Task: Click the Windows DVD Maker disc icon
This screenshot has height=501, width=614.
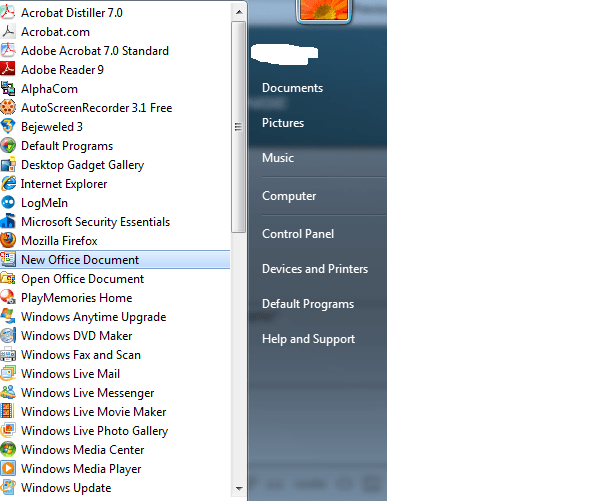Action: point(8,335)
